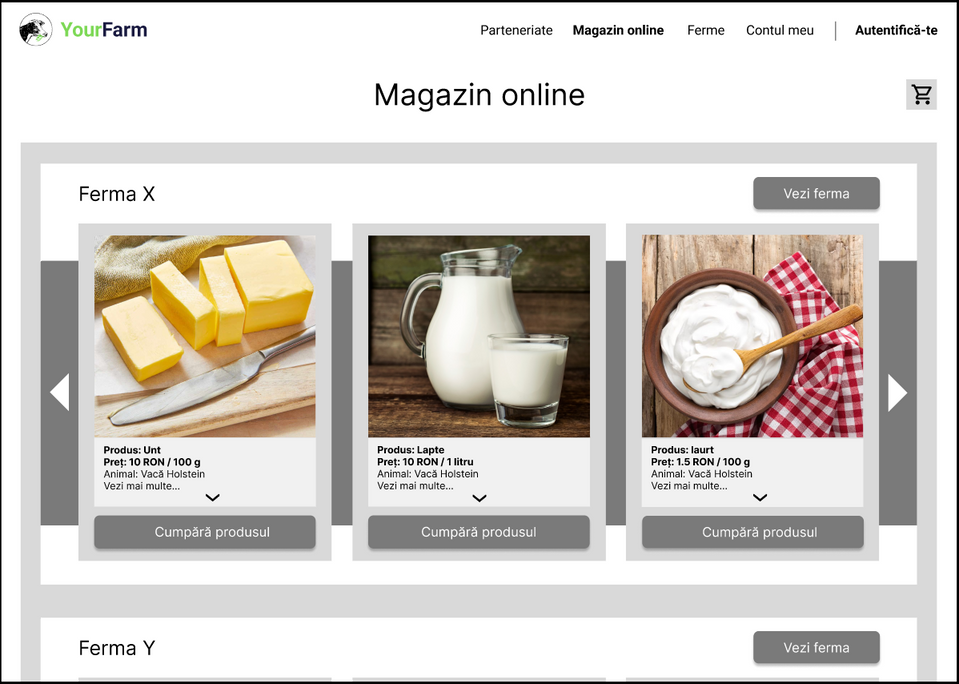Click the YourFarm cow logo
959x684 pixels.
click(x=35, y=29)
